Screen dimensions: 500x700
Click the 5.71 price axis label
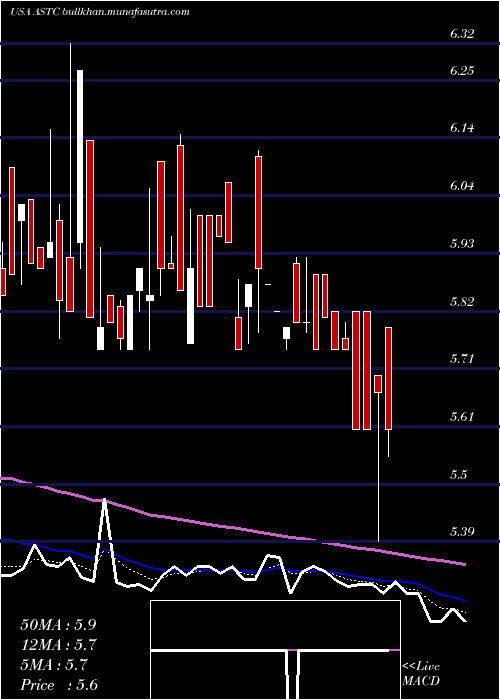[x=462, y=359]
